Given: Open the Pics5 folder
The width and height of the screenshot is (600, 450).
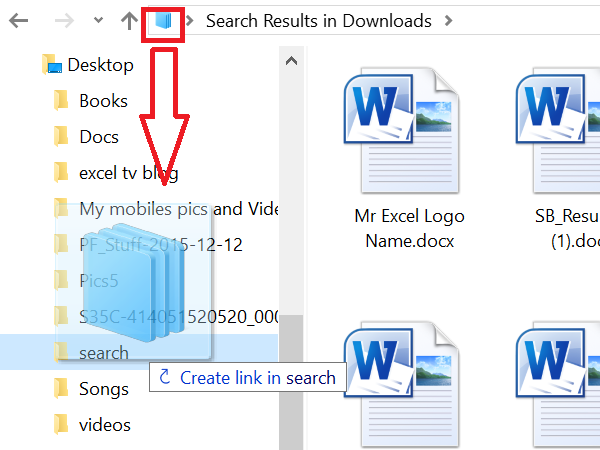Looking at the screenshot, I should tap(98, 281).
